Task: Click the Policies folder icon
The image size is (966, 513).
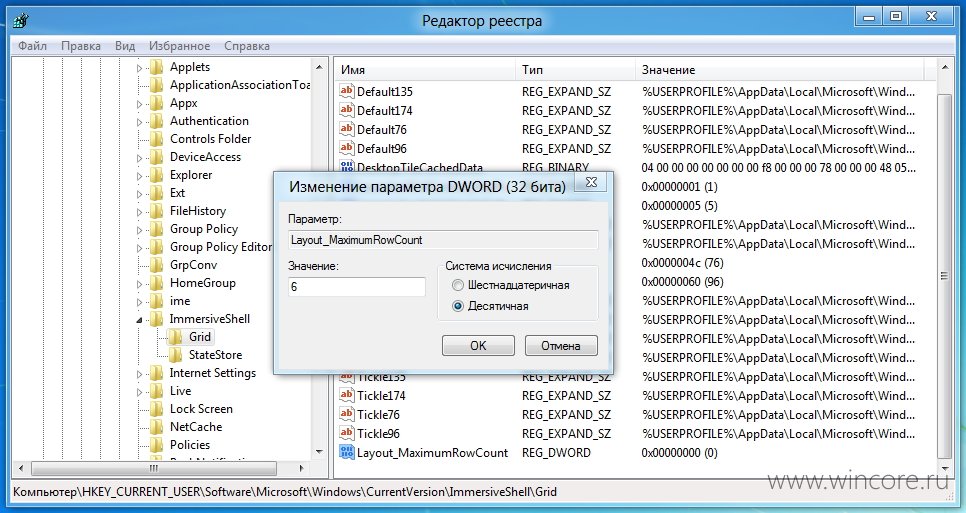Action: [x=157, y=445]
